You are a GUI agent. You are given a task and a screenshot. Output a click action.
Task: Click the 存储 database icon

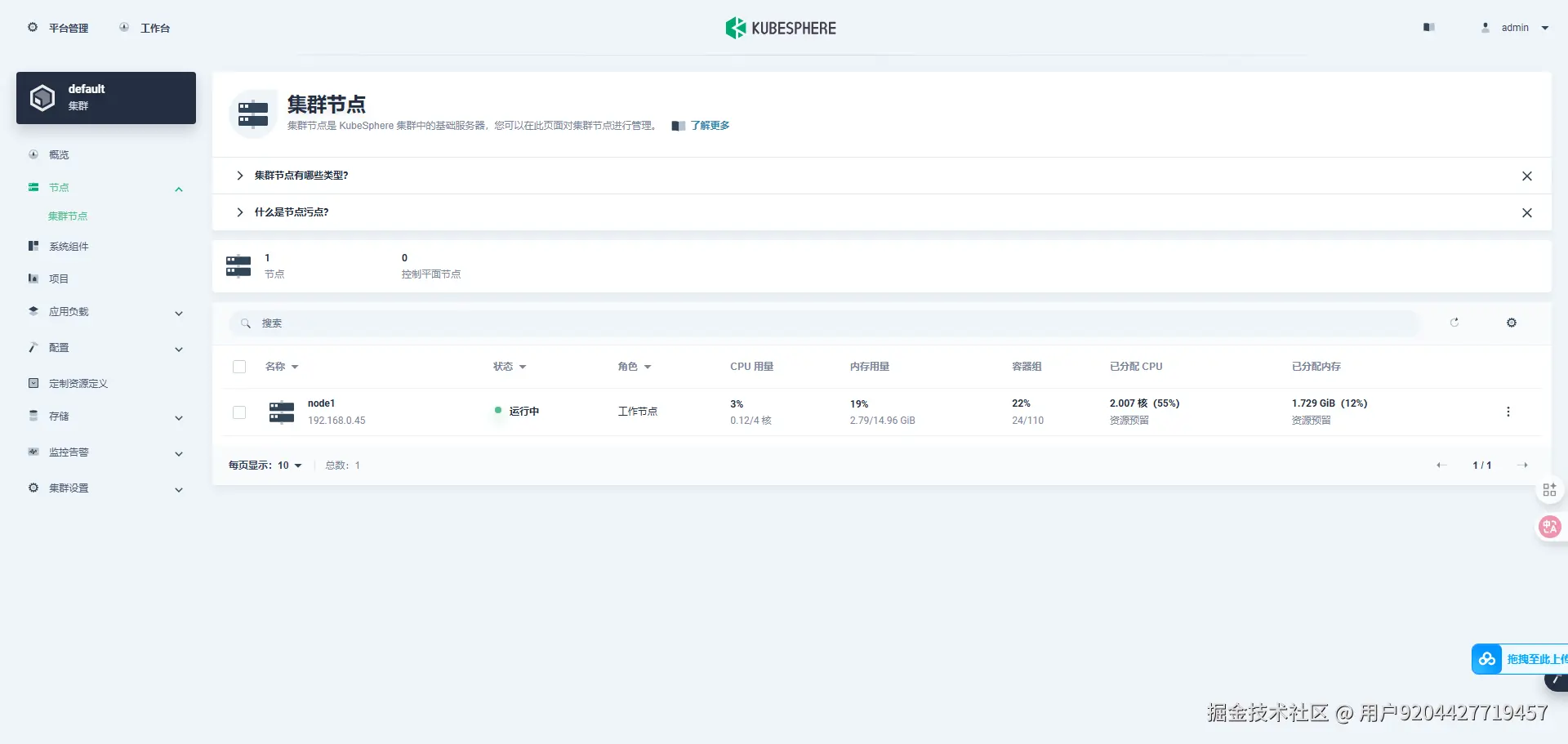point(33,416)
